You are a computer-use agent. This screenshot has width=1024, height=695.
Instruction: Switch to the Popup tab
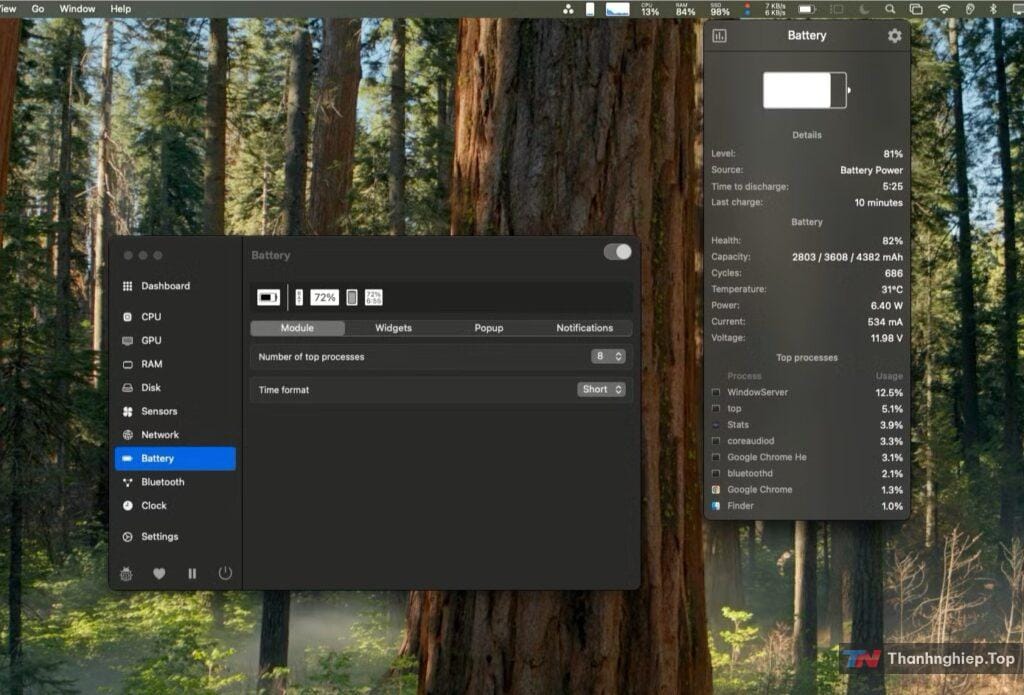coord(488,328)
